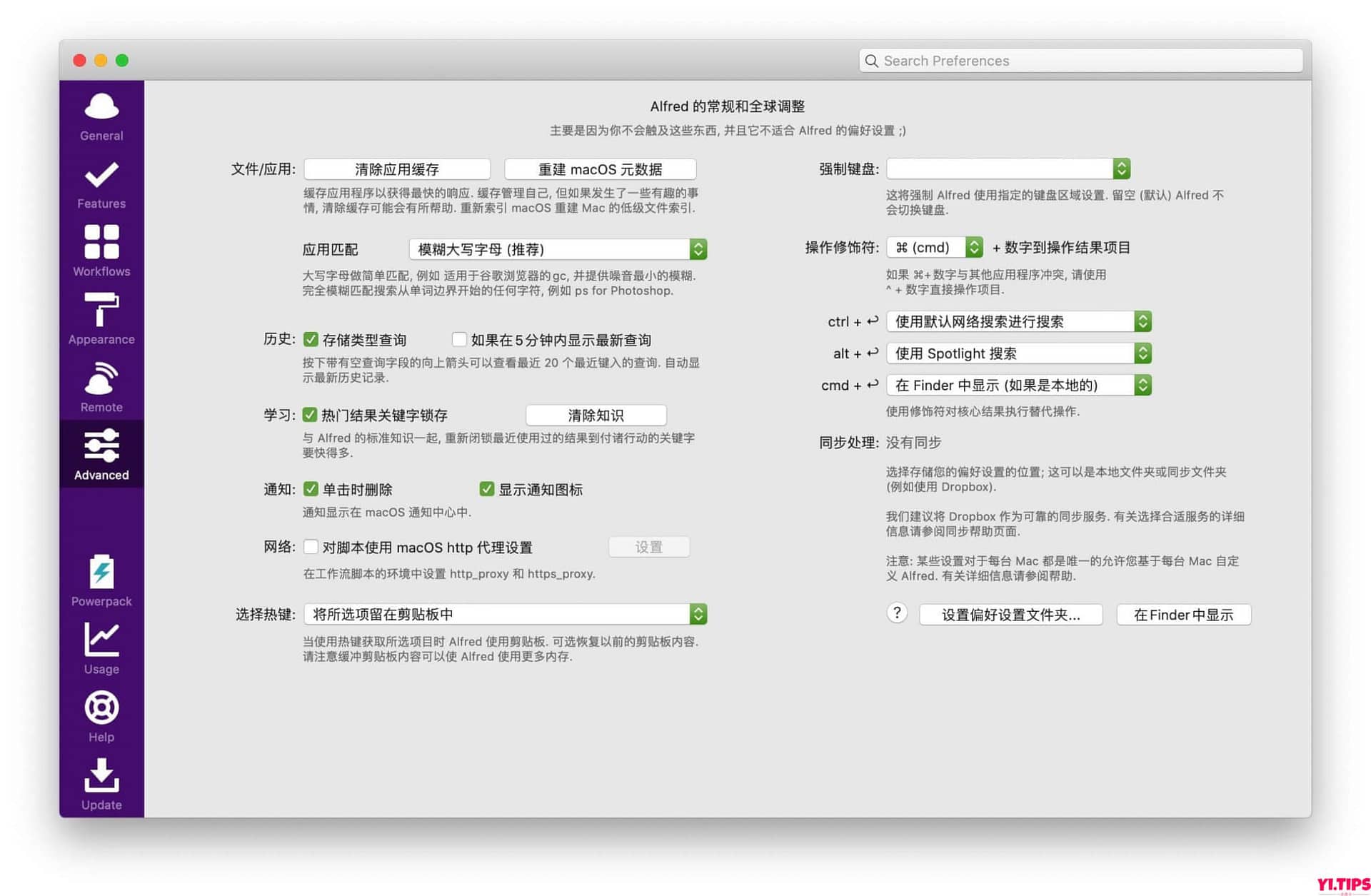1371x896 pixels.
Task: Click the 网络 label
Action: (x=279, y=547)
